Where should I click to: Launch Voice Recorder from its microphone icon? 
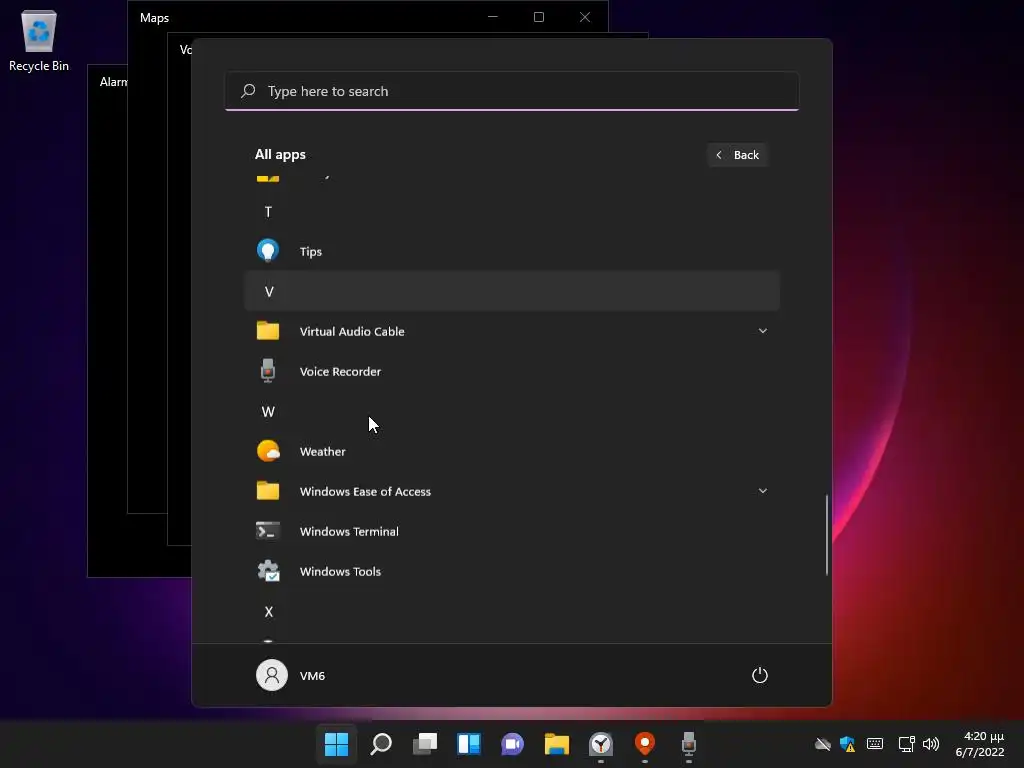[268, 371]
